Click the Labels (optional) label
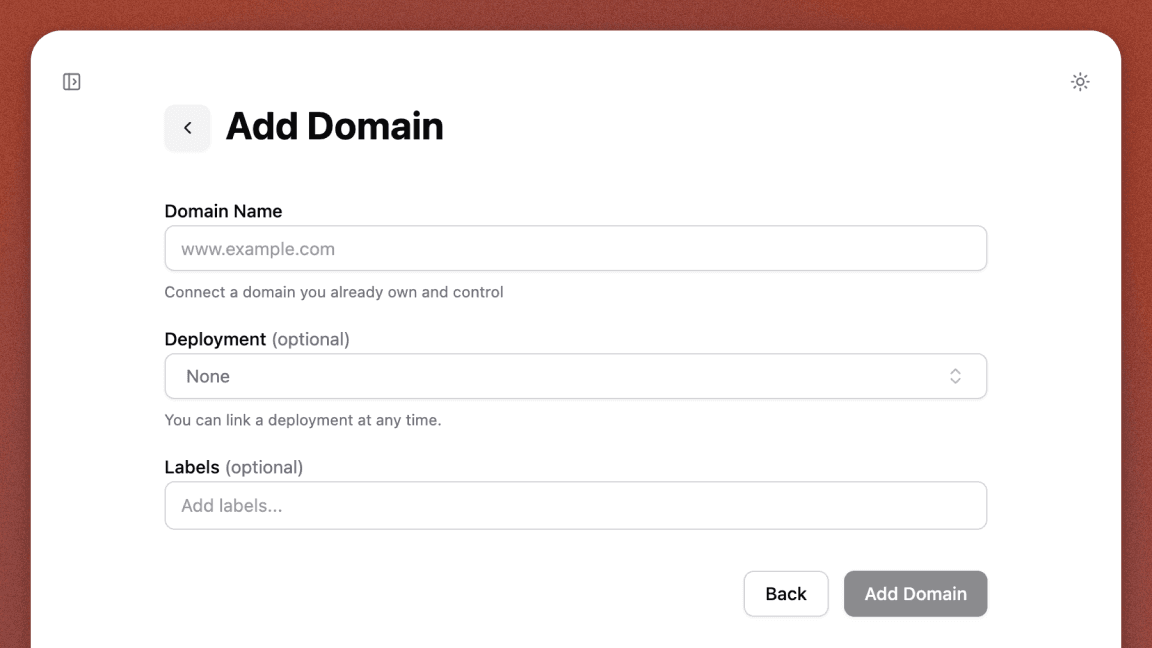Image resolution: width=1152 pixels, height=648 pixels. [234, 467]
